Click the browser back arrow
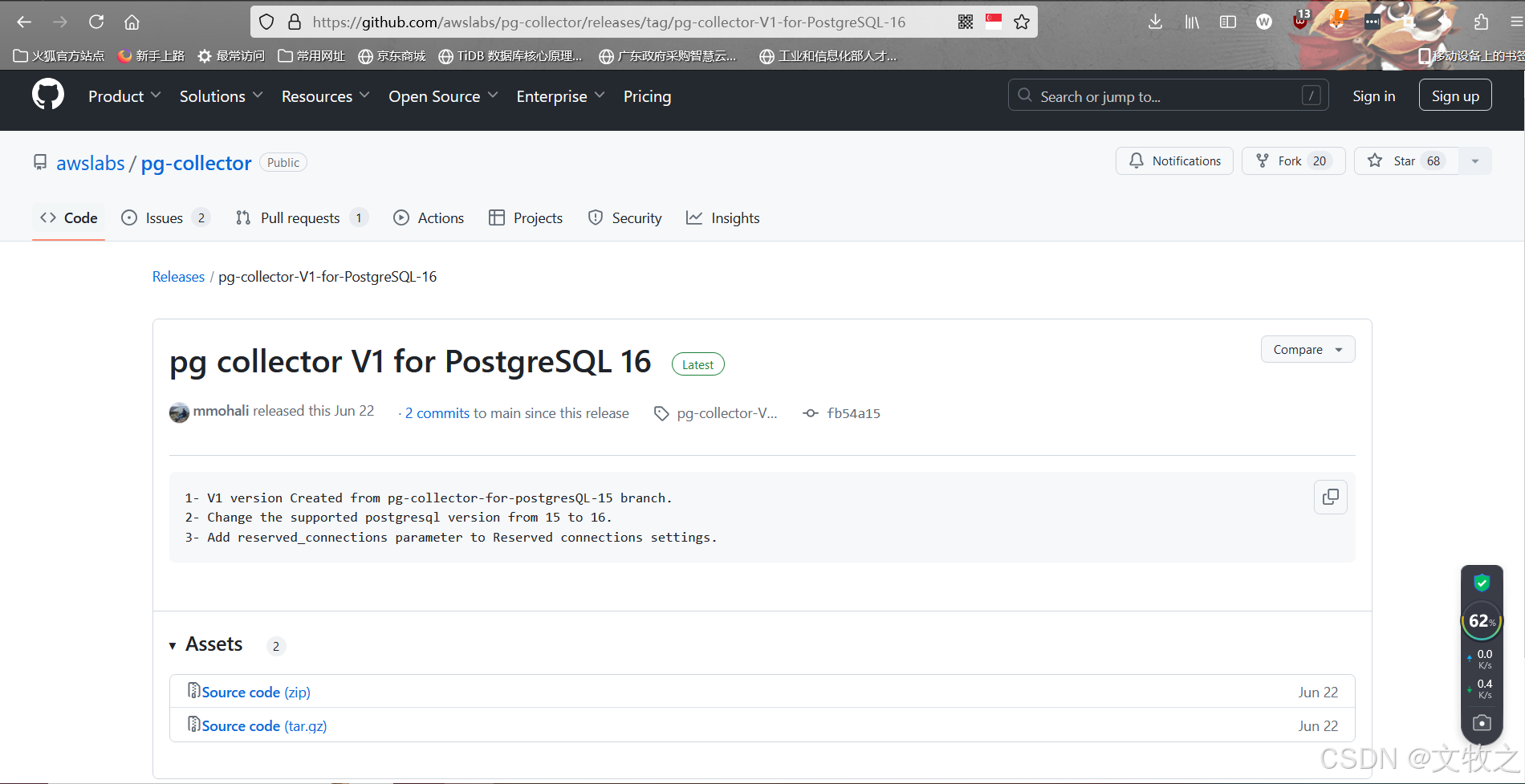Screen dimensions: 1525x784 (x=24, y=22)
